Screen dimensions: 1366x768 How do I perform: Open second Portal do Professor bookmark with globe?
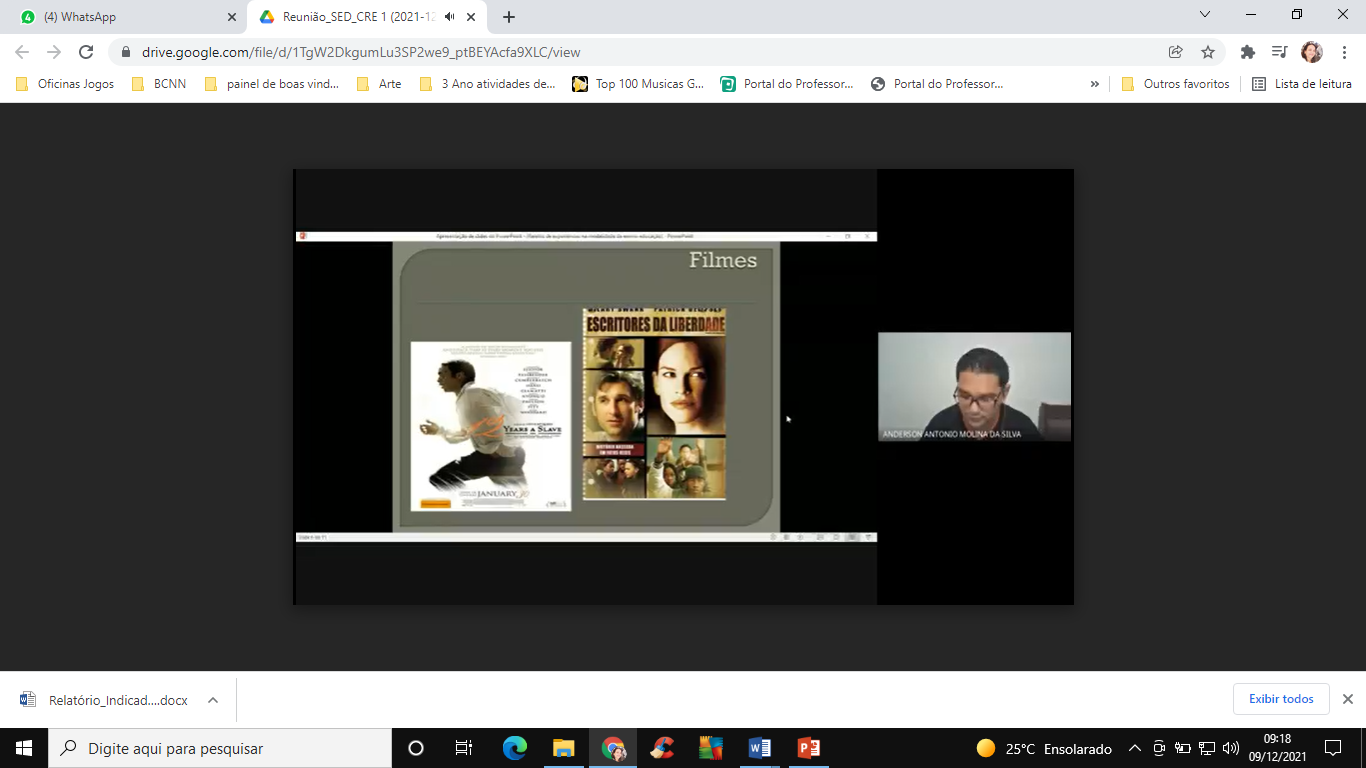tap(938, 84)
